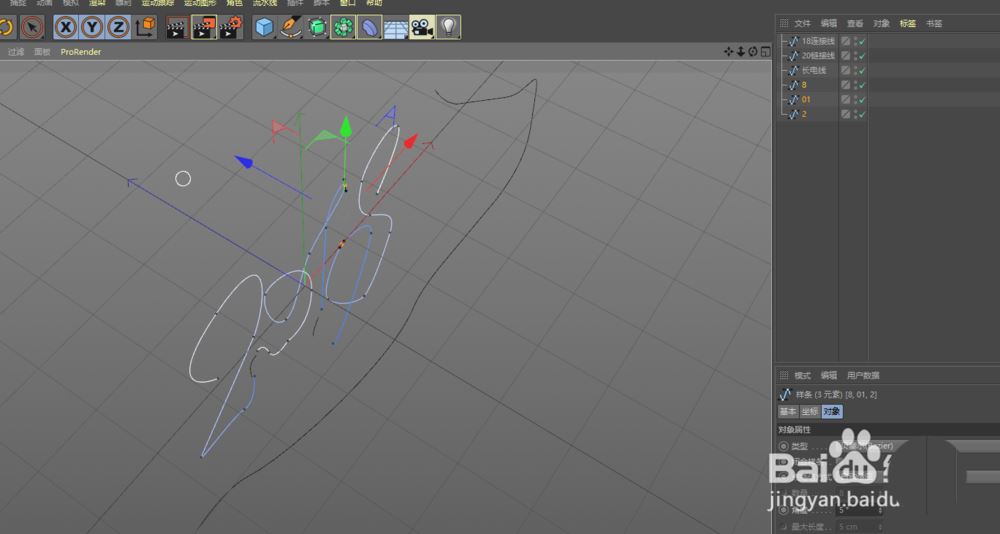Switch to the 坐标 attribute tab
Screen dimensions: 1000x534
[810, 412]
